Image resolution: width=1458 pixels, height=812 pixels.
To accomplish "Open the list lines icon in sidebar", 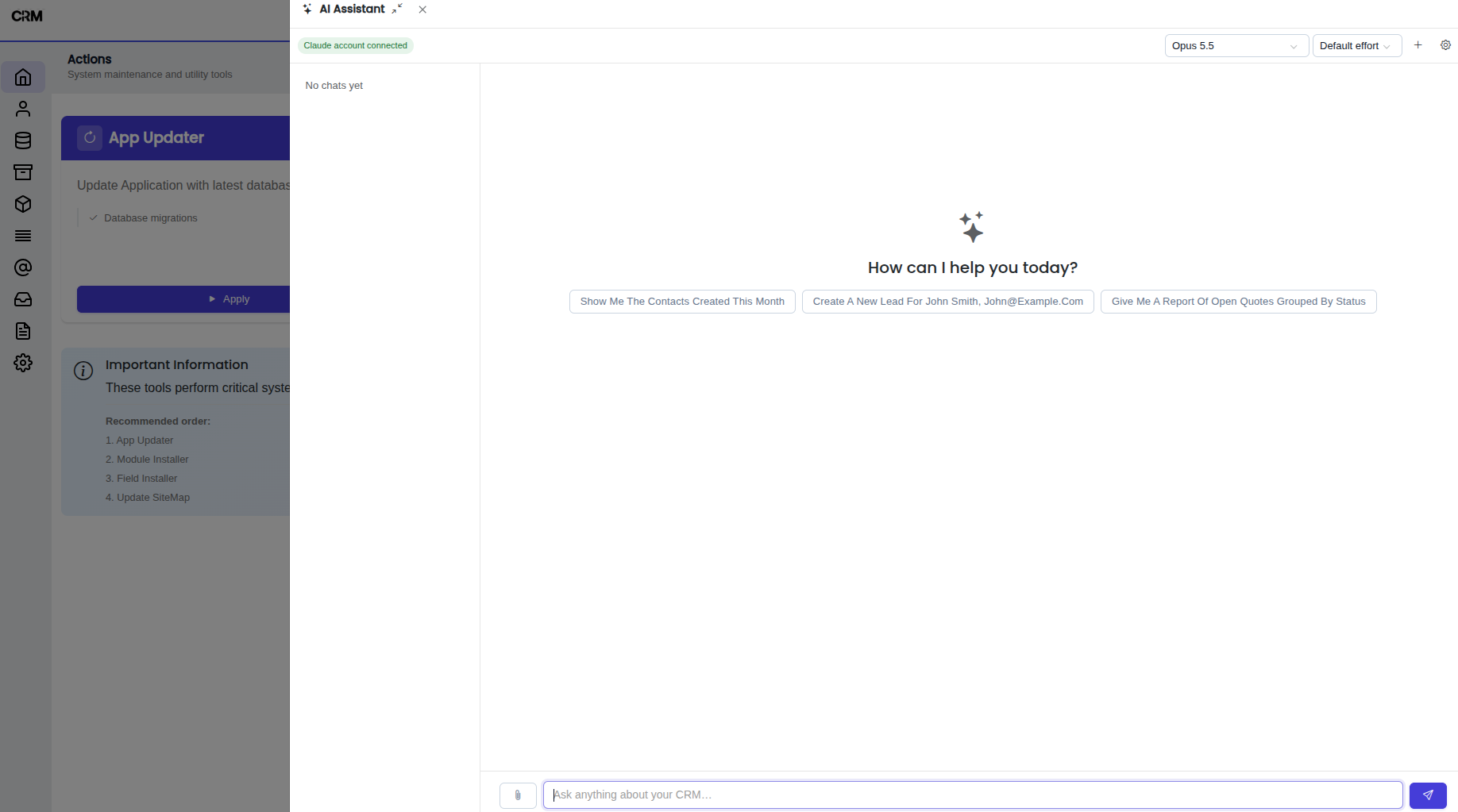I will 23,236.
